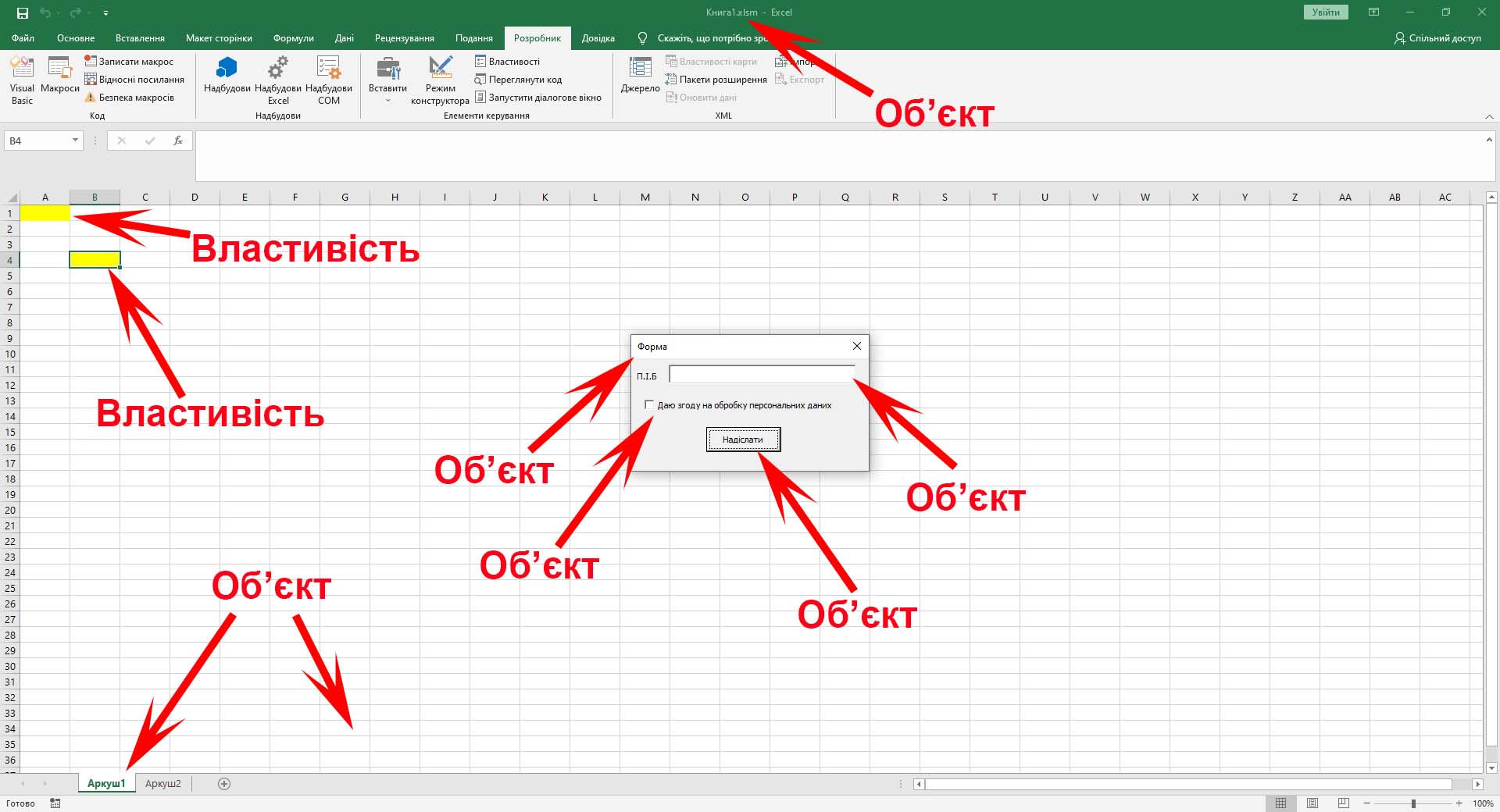Viewport: 1500px width, 812px height.
Task: Click the Insert Function fx button
Action: 178,141
